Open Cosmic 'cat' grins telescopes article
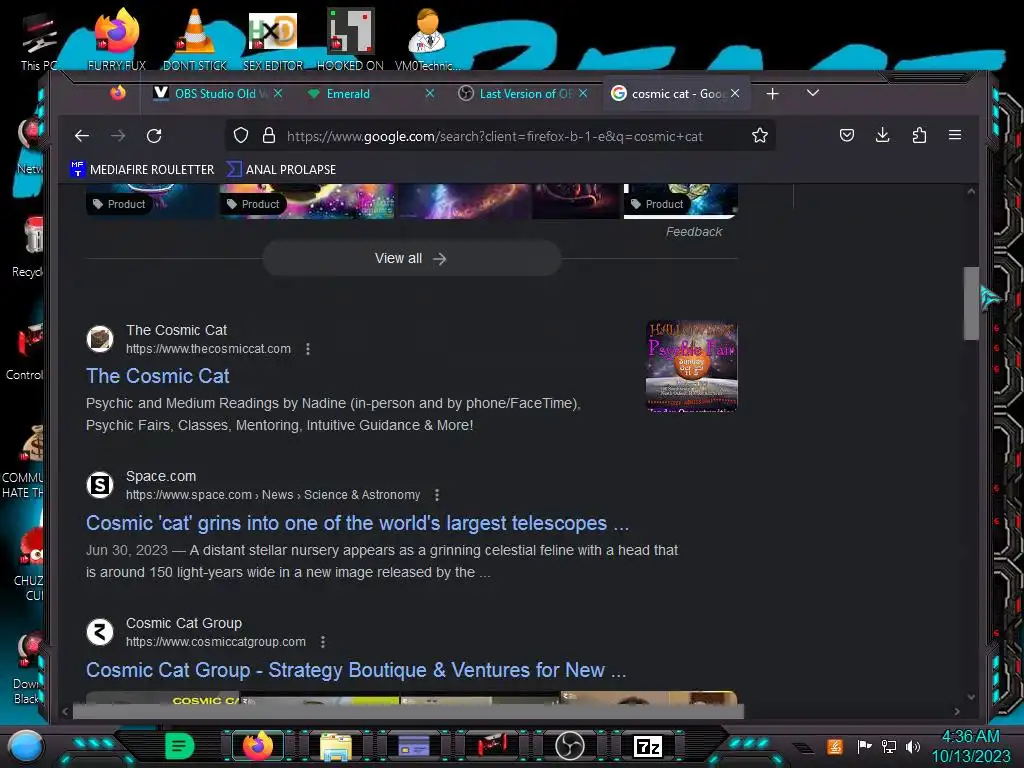Image resolution: width=1024 pixels, height=768 pixels. (x=357, y=523)
